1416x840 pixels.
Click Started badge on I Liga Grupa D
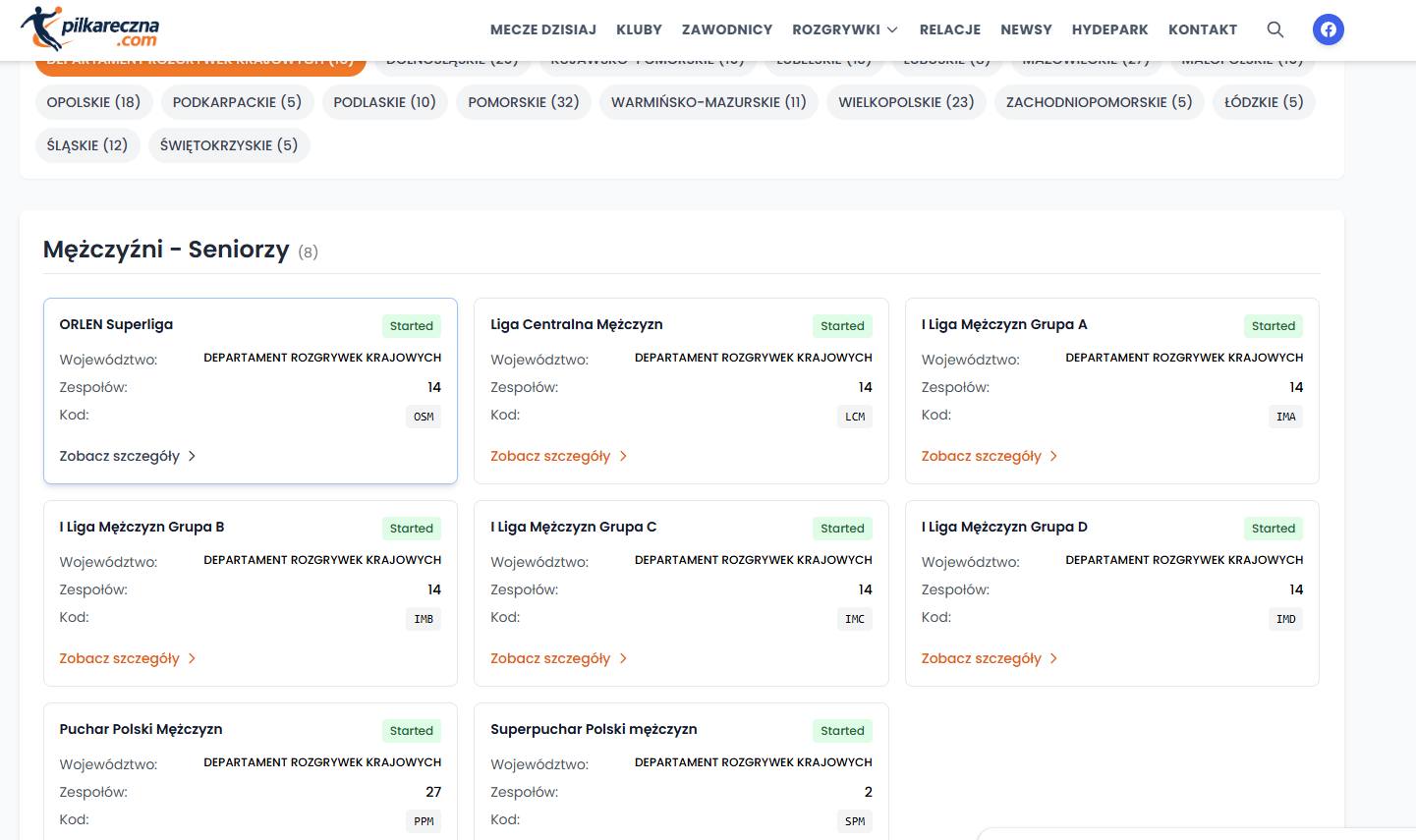coord(1273,529)
